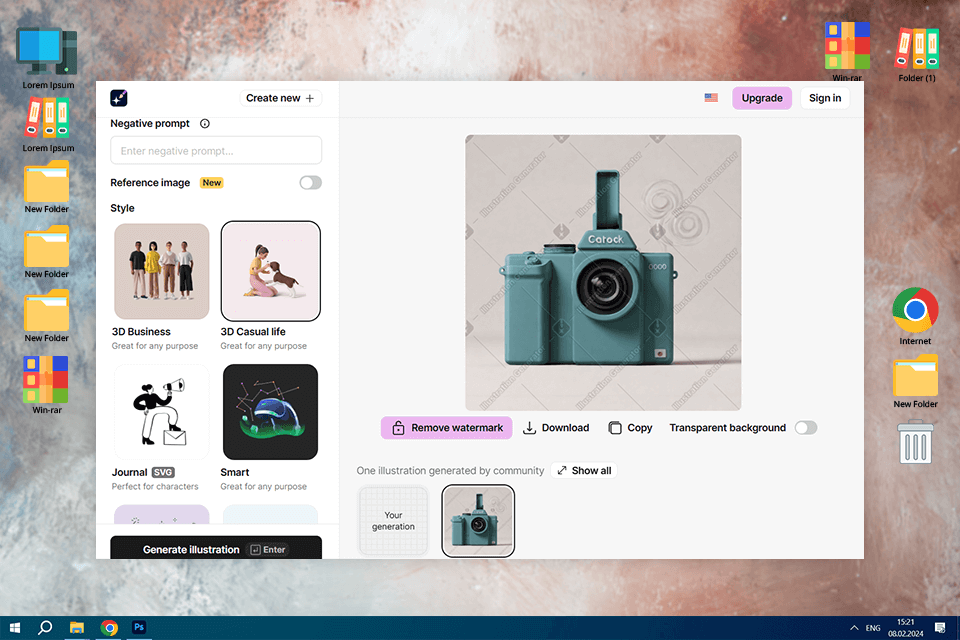960x640 pixels.
Task: Select the left Win-rar desktop icon
Action: 47,385
